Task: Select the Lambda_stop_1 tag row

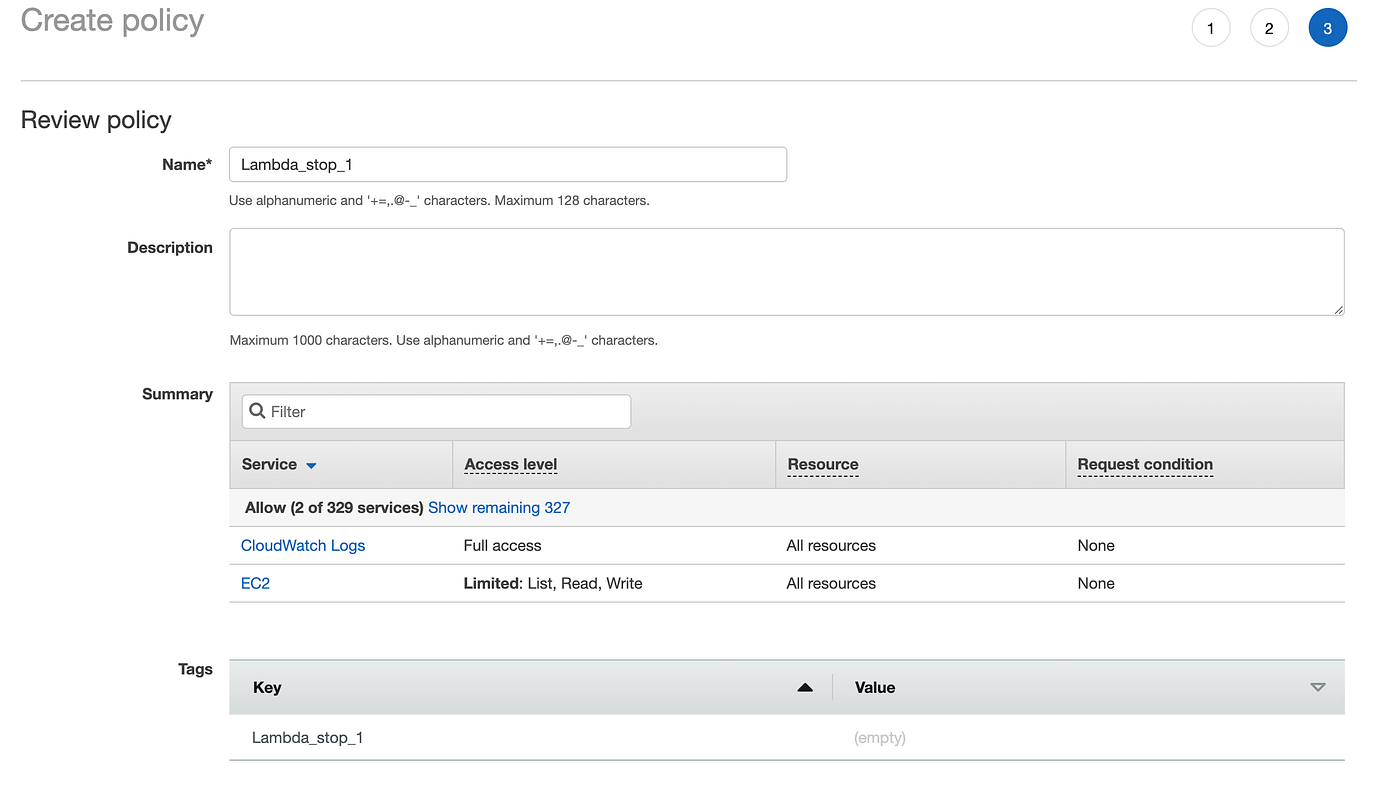Action: pos(308,738)
